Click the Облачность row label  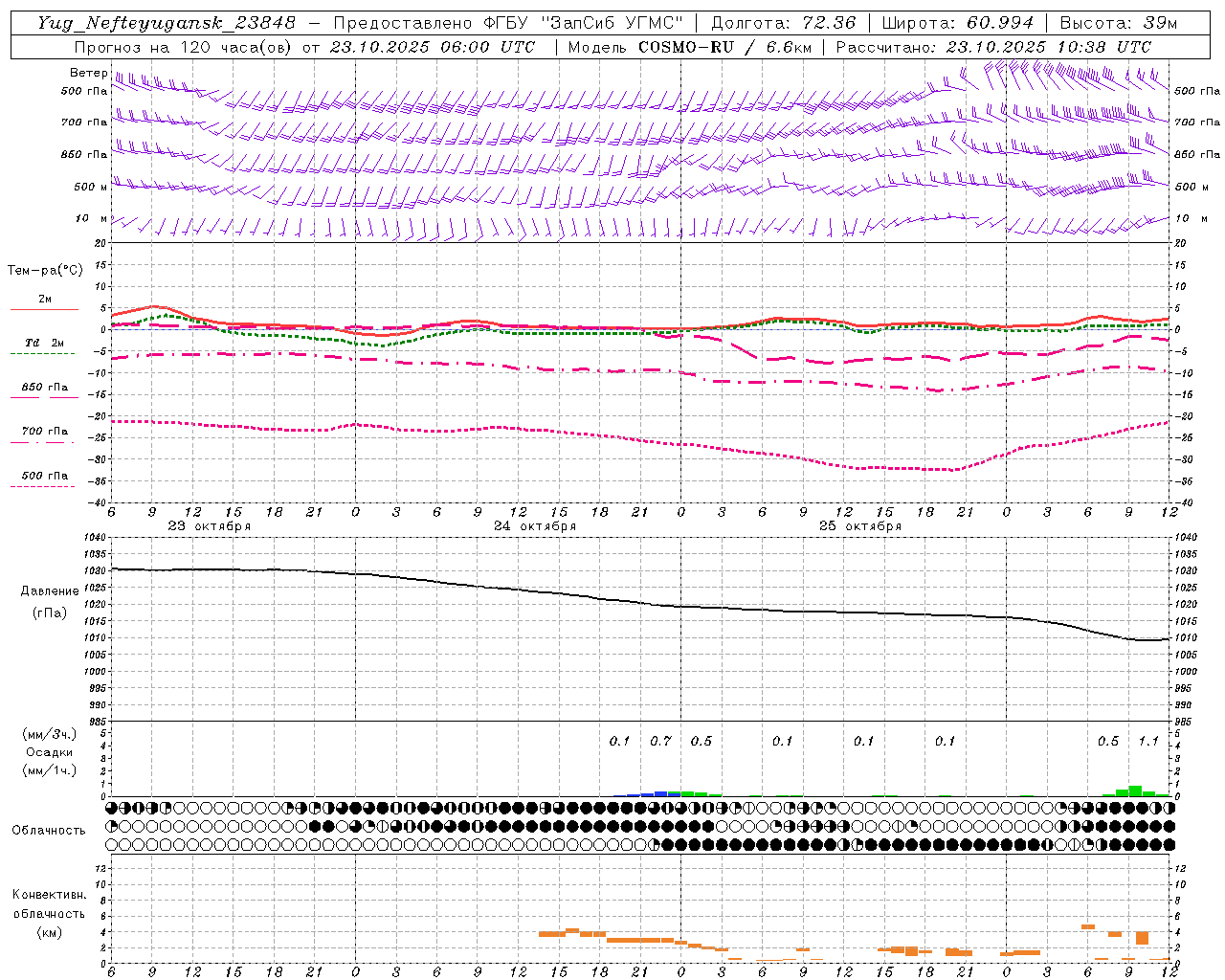point(49,831)
